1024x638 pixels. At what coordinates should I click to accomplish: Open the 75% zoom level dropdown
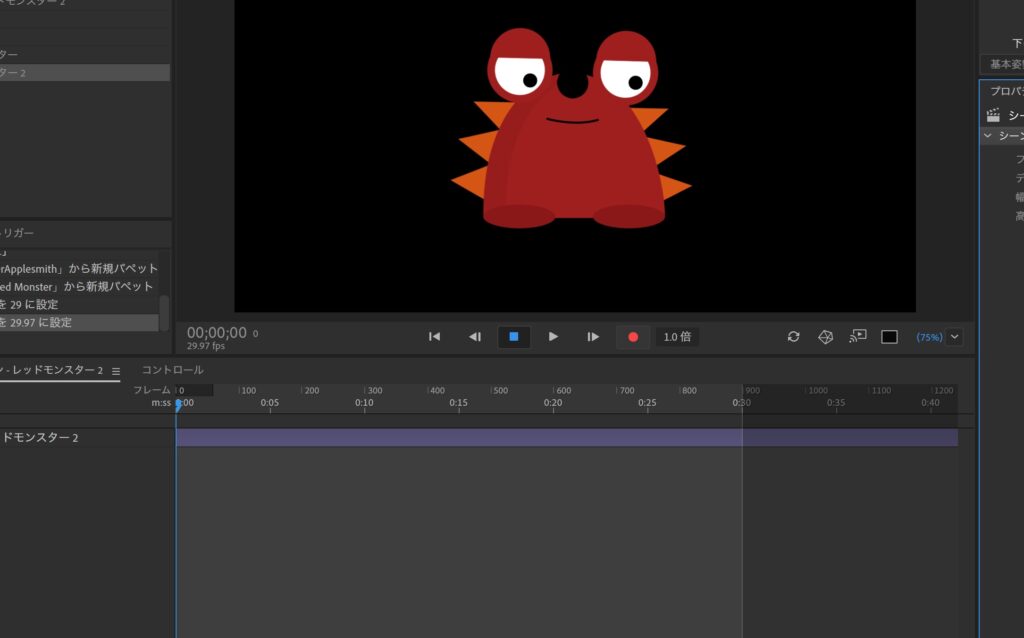tap(954, 337)
